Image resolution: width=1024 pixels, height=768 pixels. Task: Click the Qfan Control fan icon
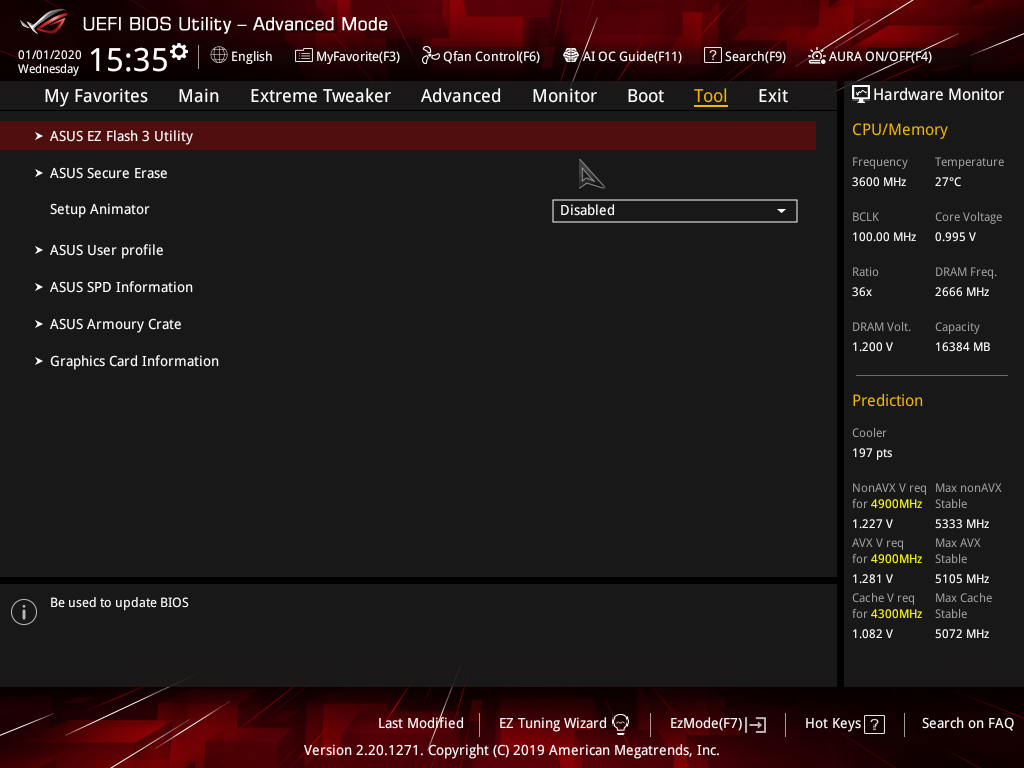click(430, 56)
